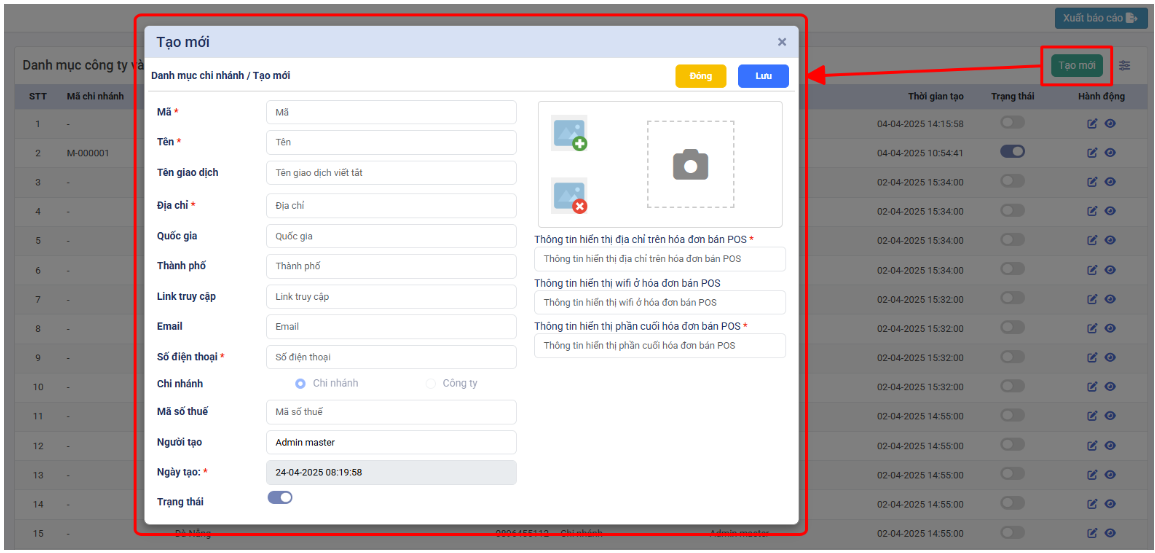Select the Chi nhánh radio option
1155x553 pixels.
point(300,384)
